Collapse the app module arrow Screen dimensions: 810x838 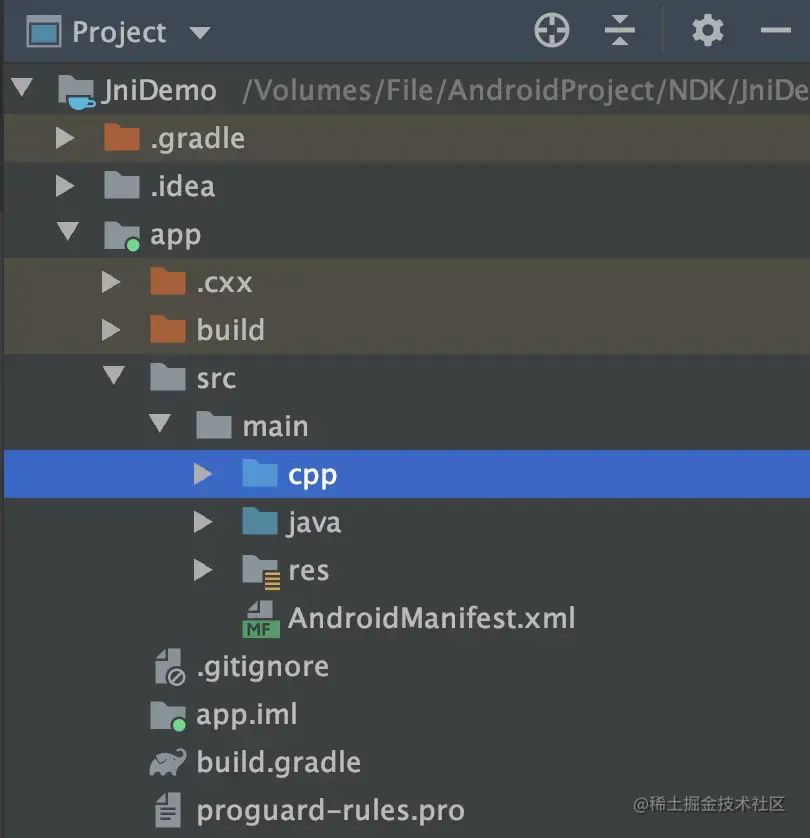(x=68, y=231)
